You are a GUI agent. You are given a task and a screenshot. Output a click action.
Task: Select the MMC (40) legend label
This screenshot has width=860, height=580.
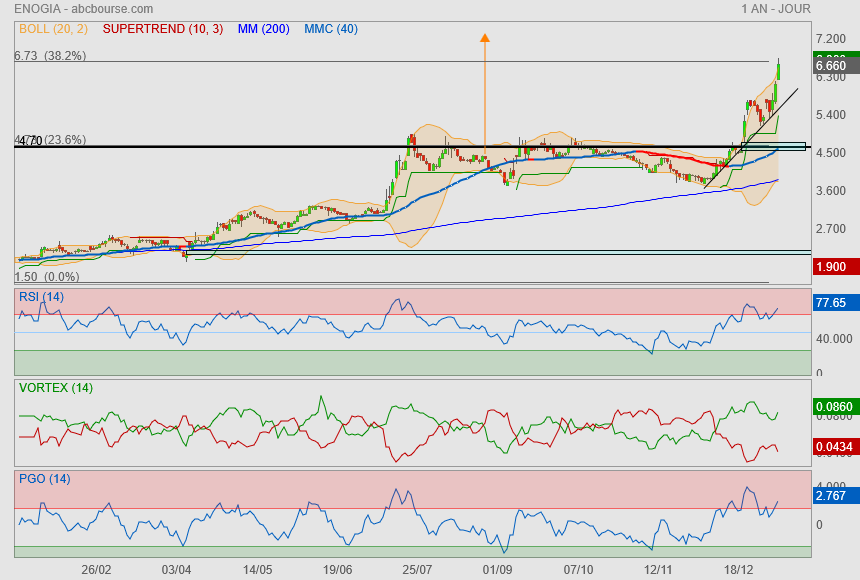(331, 29)
